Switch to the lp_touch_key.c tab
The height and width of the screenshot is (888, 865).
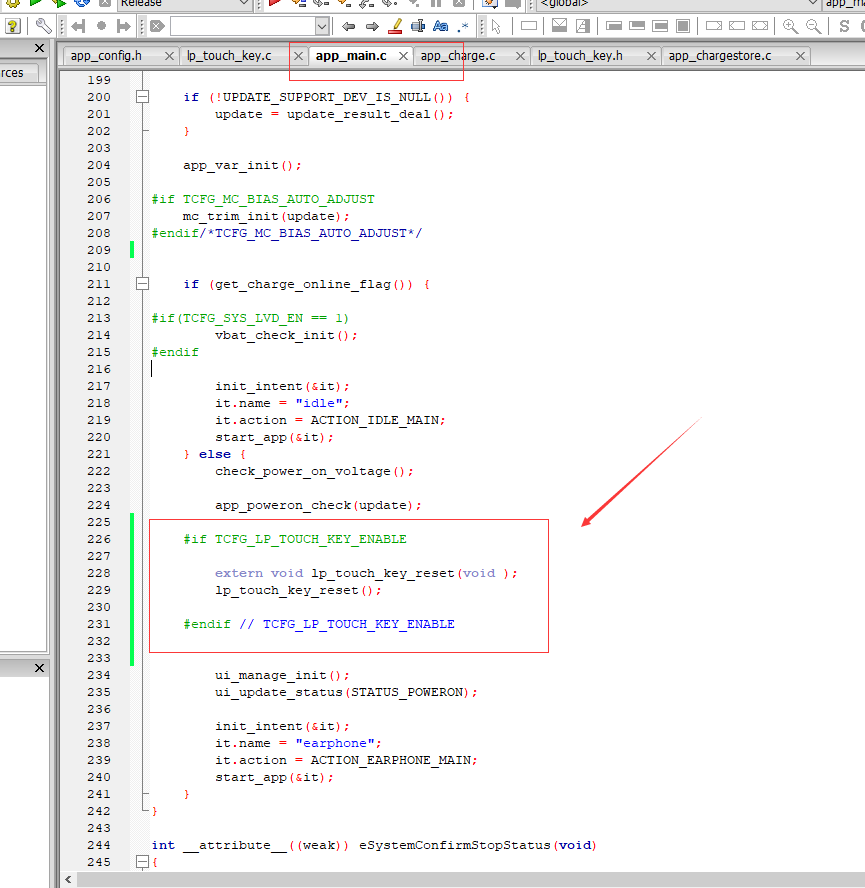[x=229, y=56]
